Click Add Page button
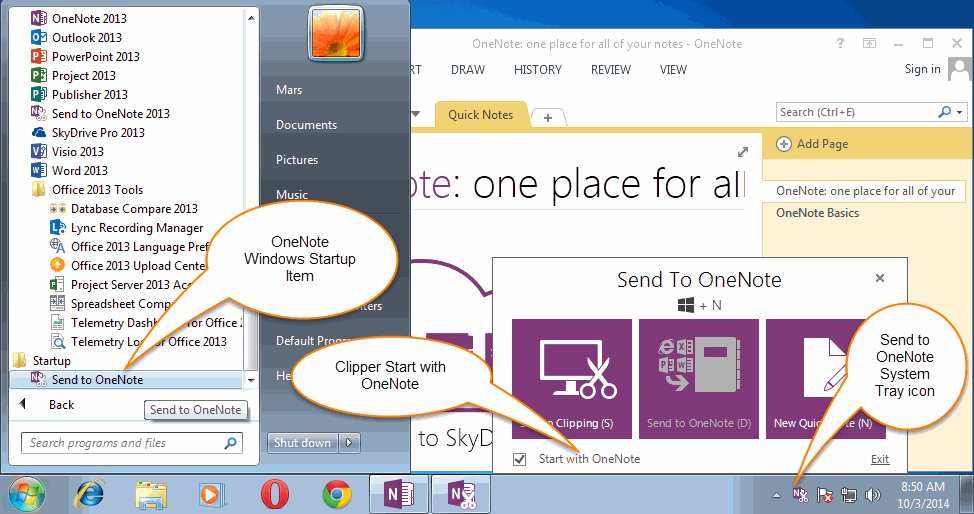The width and height of the screenshot is (974, 514). [812, 144]
